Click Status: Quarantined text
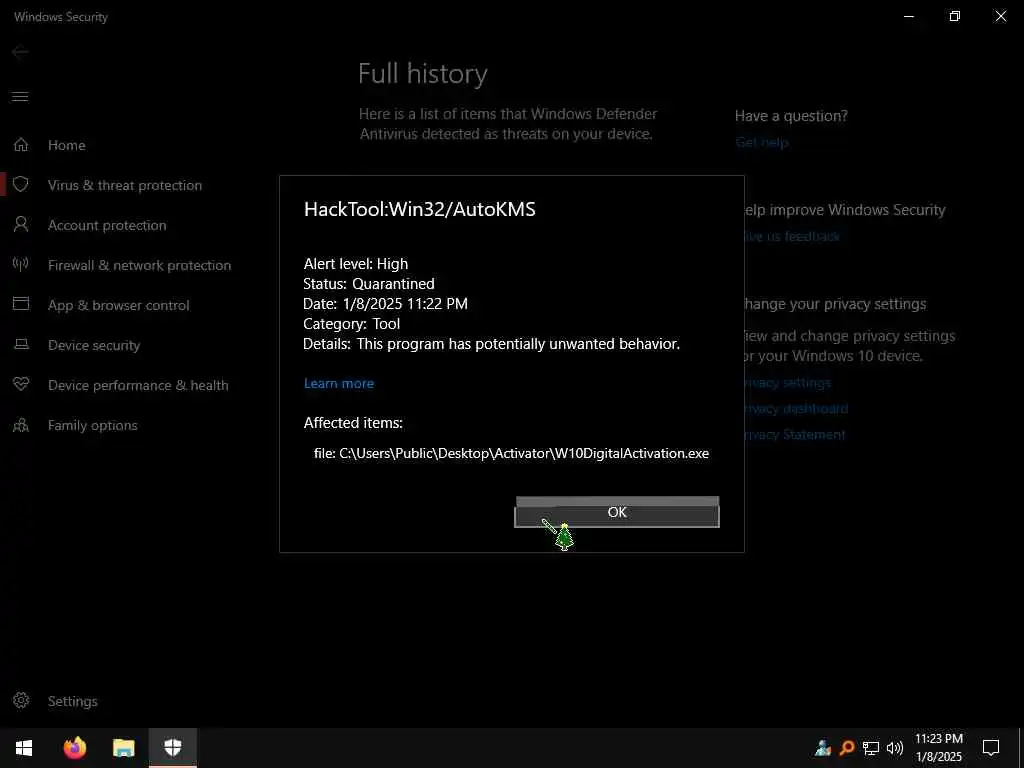Image resolution: width=1024 pixels, height=768 pixels. [x=368, y=283]
